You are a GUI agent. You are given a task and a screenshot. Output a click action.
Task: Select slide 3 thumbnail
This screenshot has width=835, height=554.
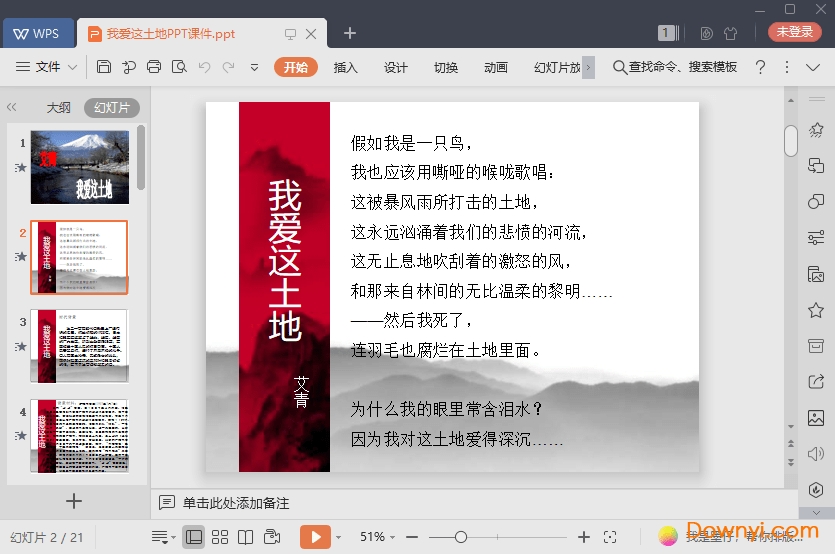click(x=79, y=346)
